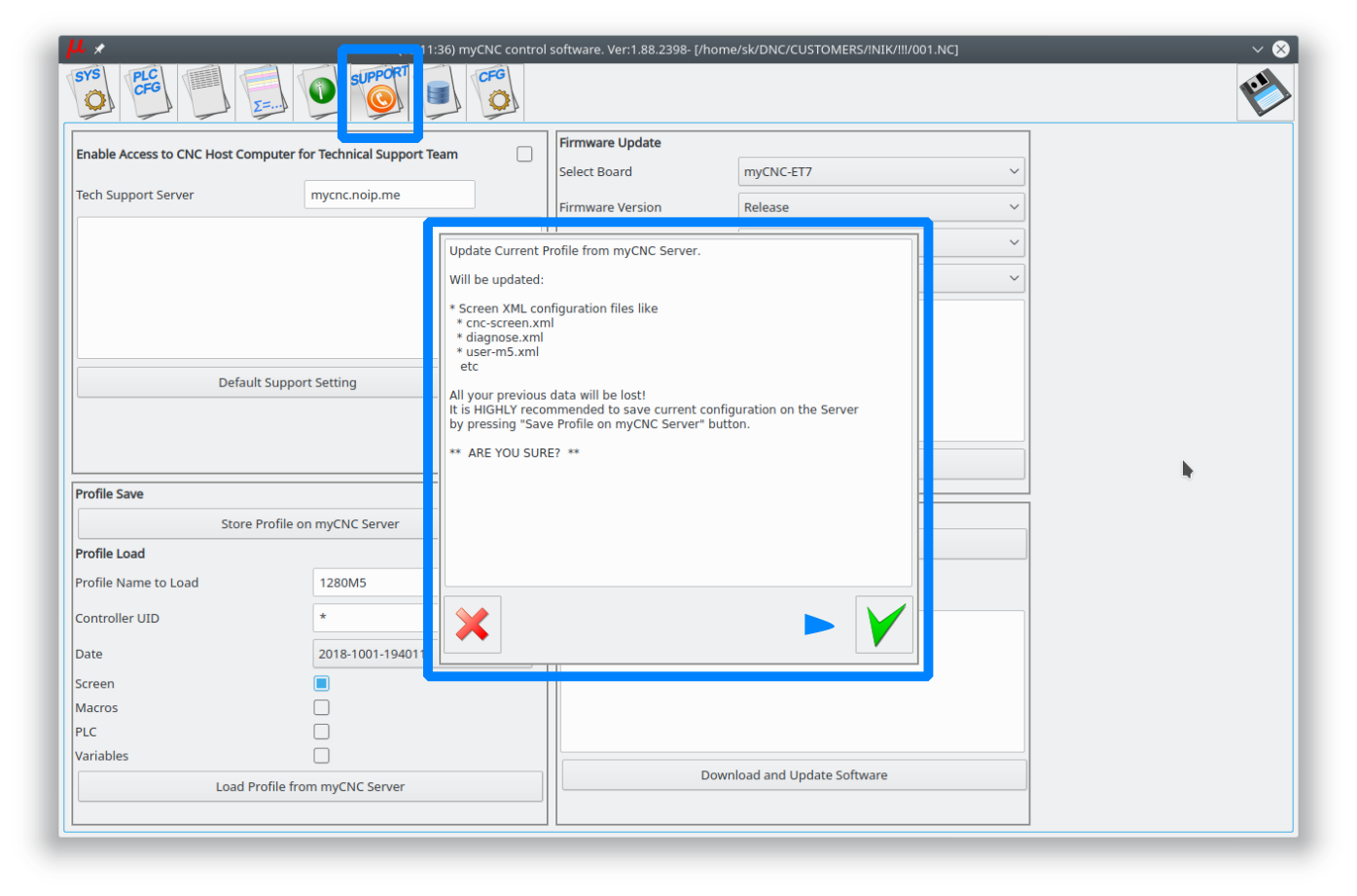Open the Support phone icon page

click(379, 91)
